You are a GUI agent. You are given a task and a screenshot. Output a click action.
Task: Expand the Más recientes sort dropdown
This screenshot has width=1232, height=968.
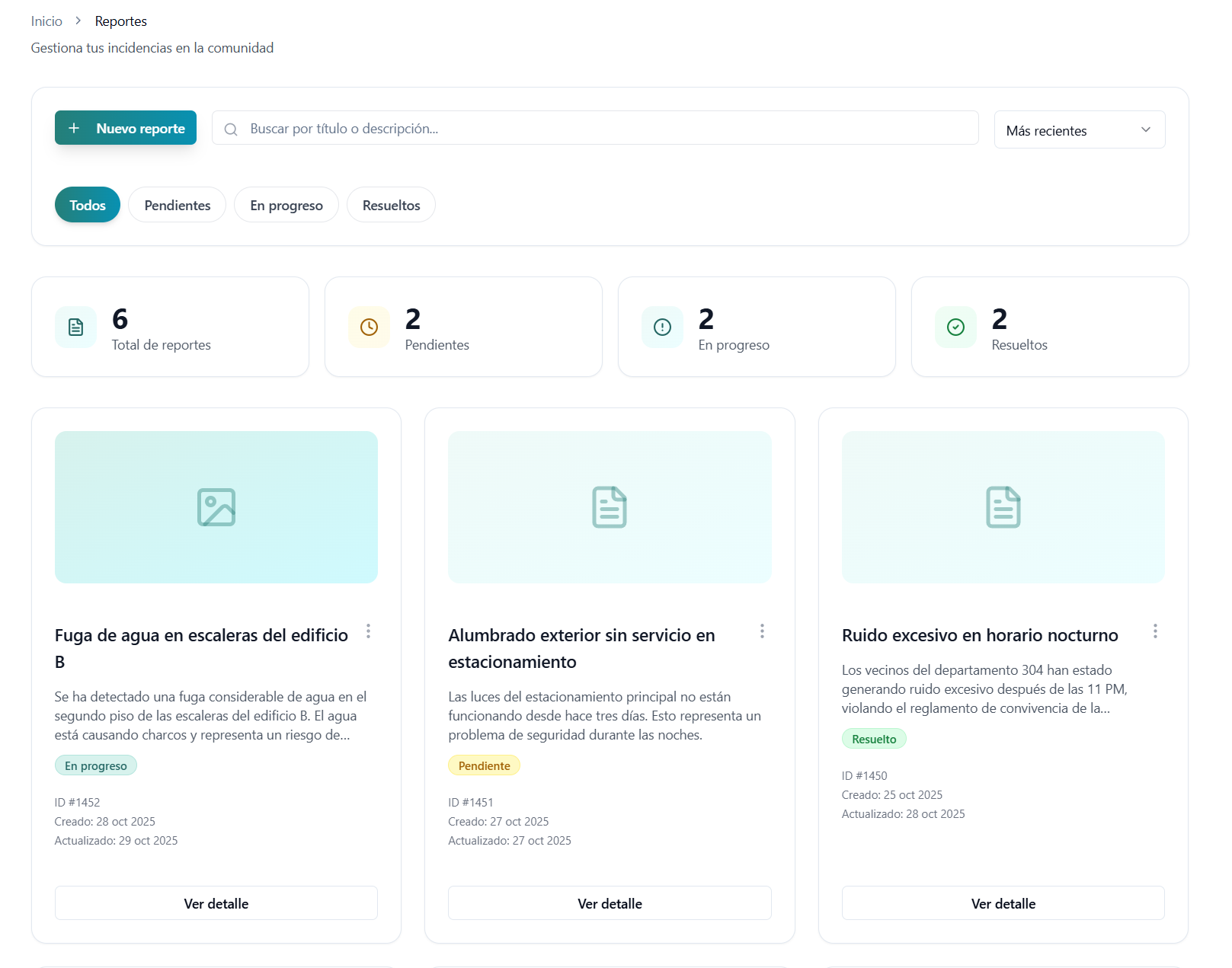coord(1079,130)
